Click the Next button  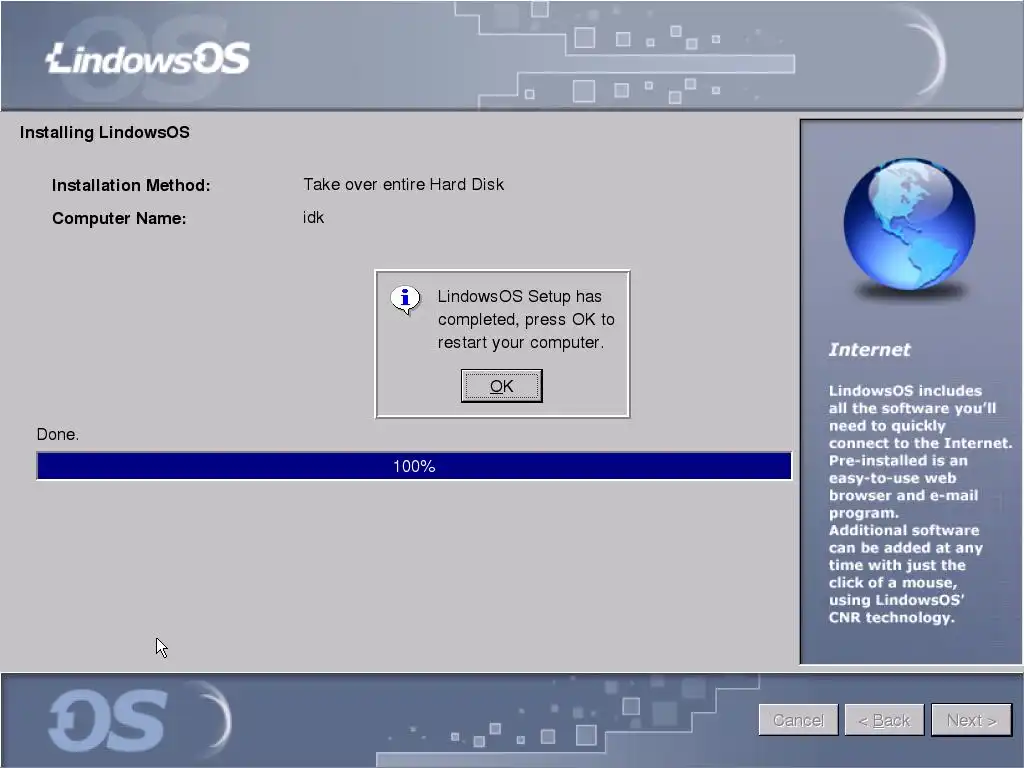coord(971,720)
